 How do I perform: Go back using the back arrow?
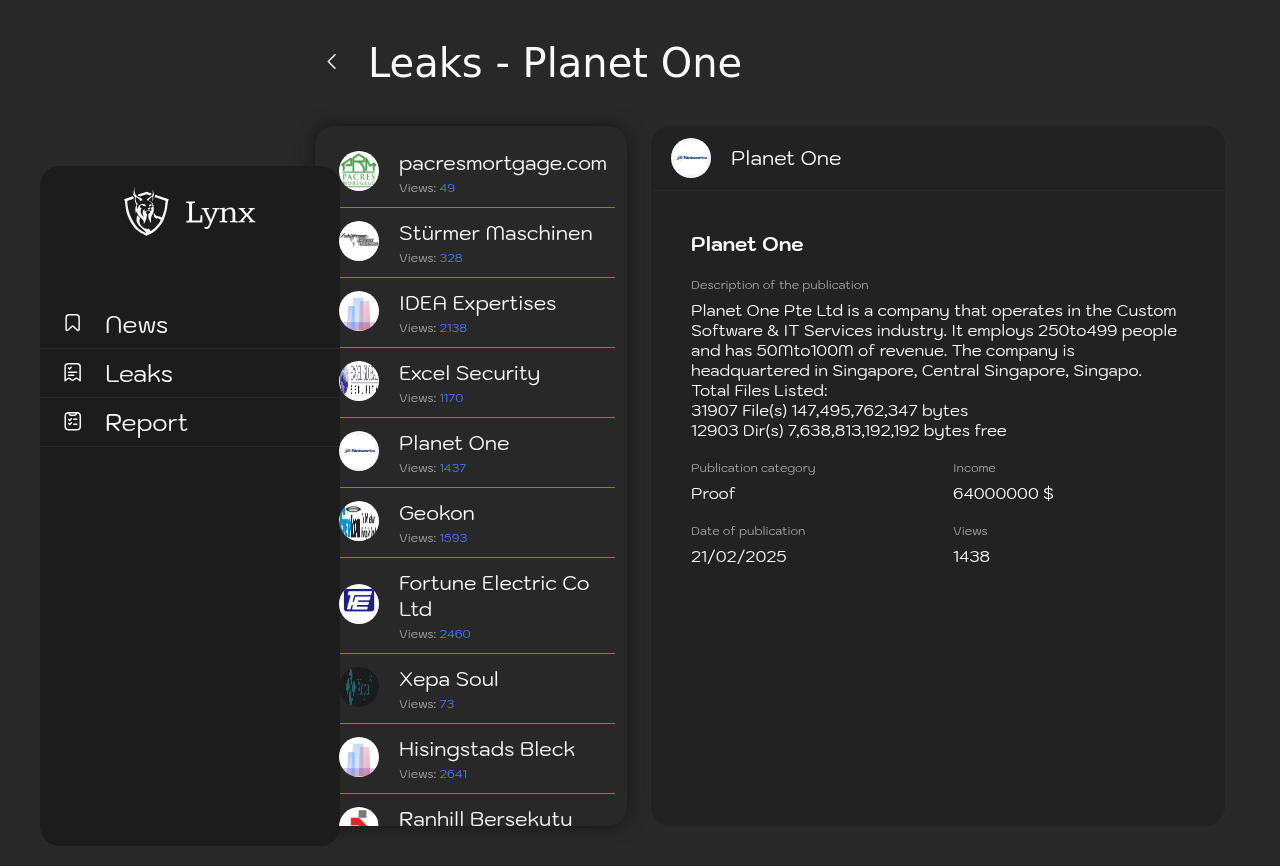coord(332,62)
